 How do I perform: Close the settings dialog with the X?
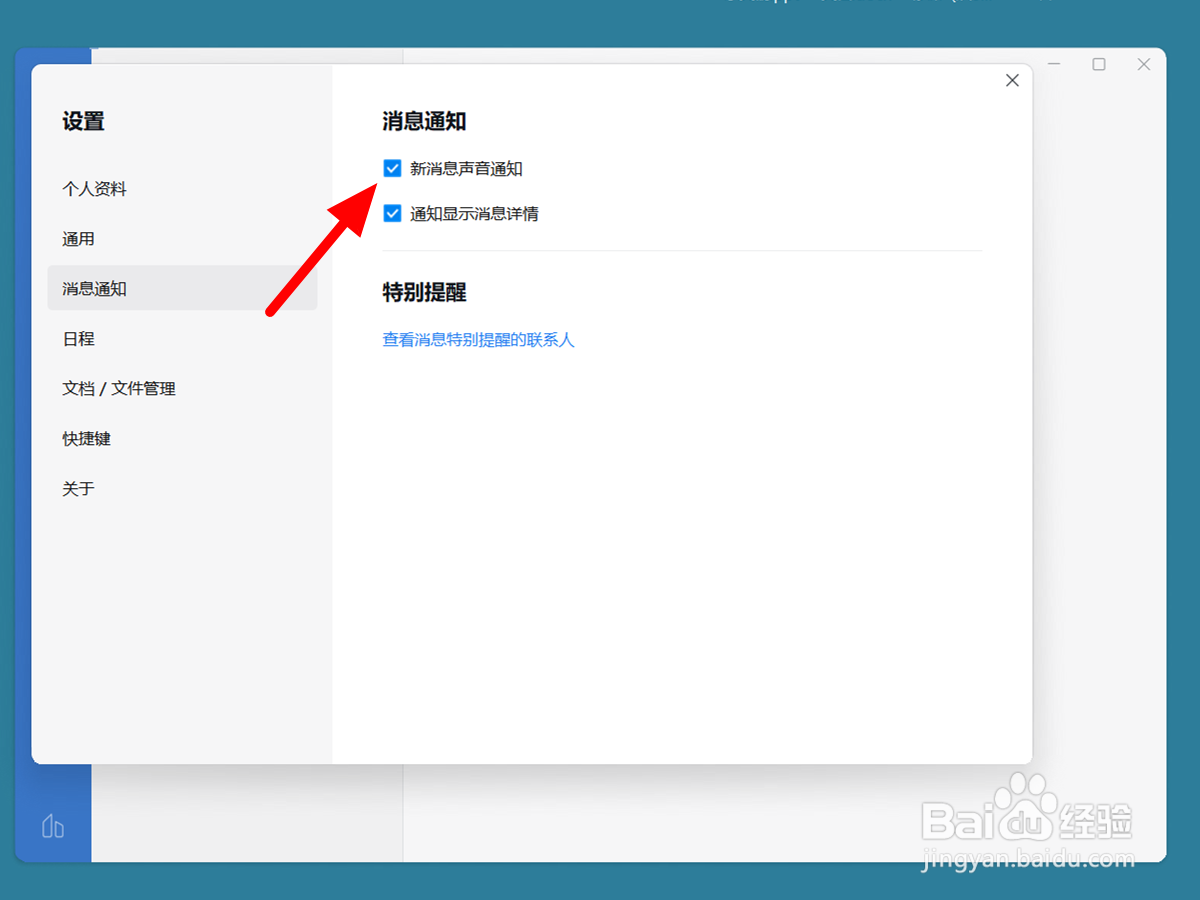click(1012, 79)
